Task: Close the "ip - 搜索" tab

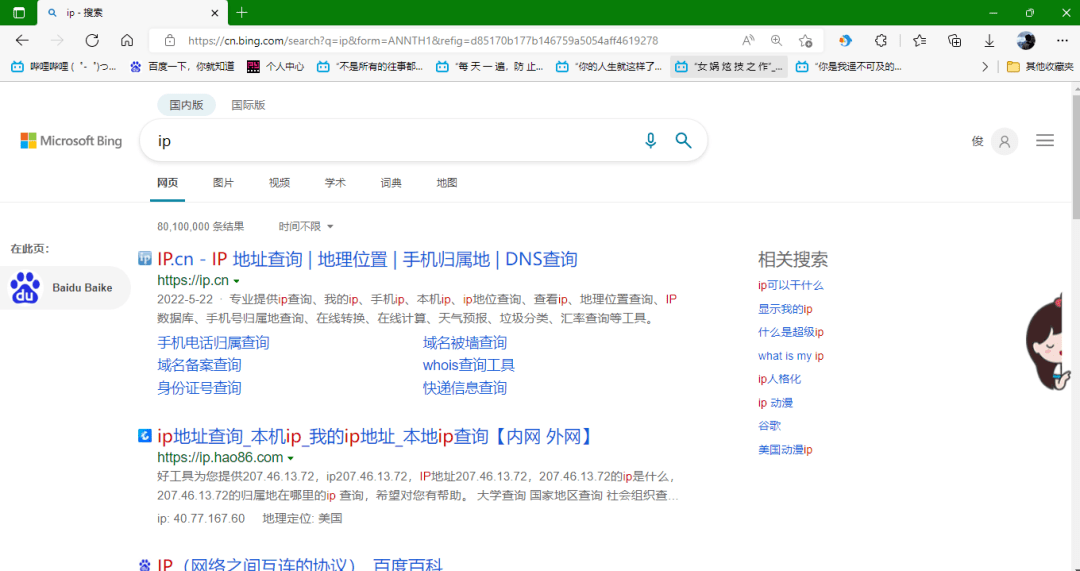Action: click(x=215, y=13)
